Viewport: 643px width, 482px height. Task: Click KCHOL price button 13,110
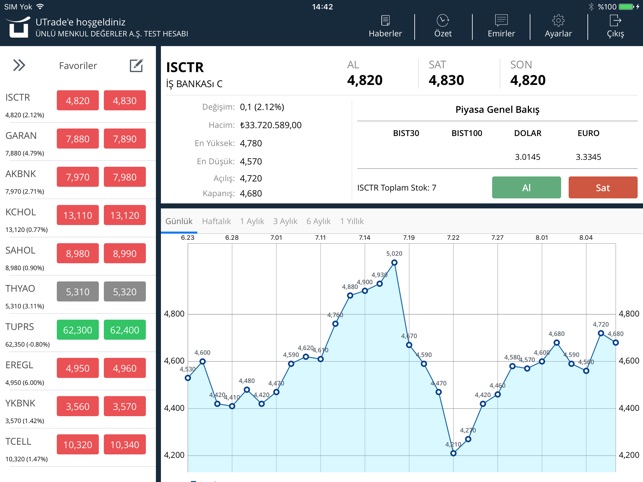point(78,215)
